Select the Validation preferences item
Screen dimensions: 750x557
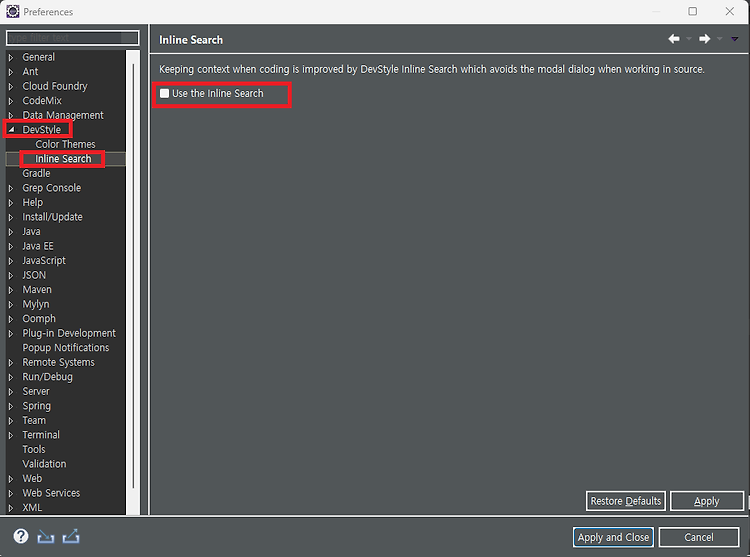(44, 464)
